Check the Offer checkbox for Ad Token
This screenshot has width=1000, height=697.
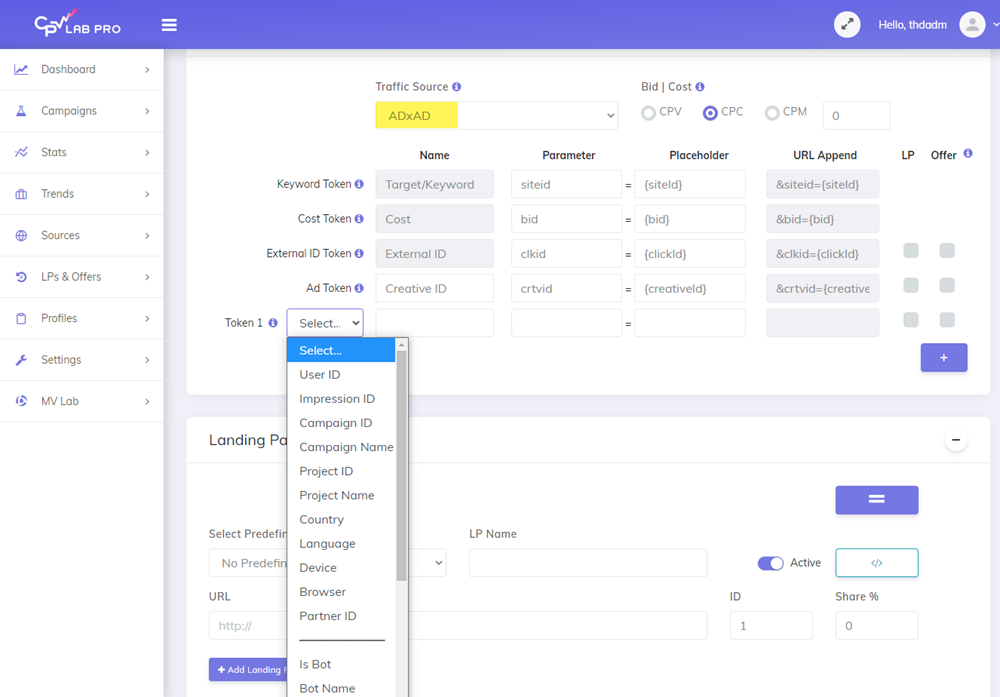coord(947,285)
